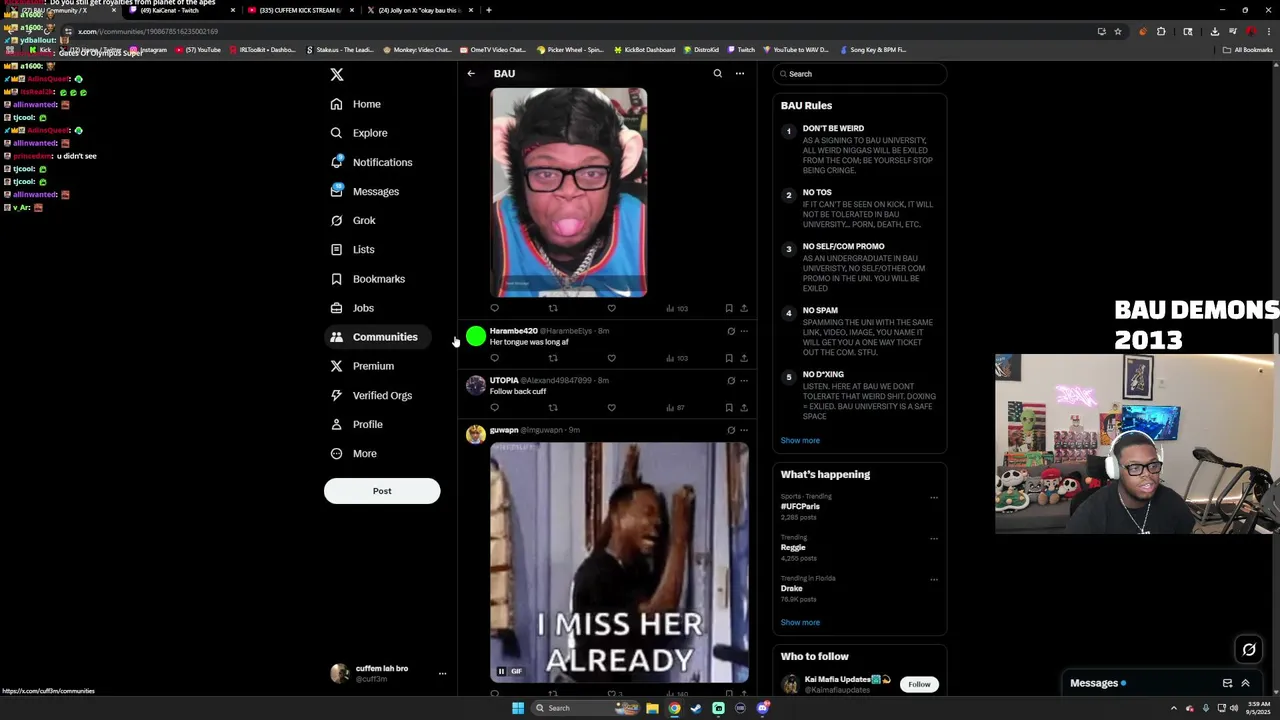1280x720 pixels.
Task: Follow Kai Mafia Updates
Action: [x=919, y=684]
